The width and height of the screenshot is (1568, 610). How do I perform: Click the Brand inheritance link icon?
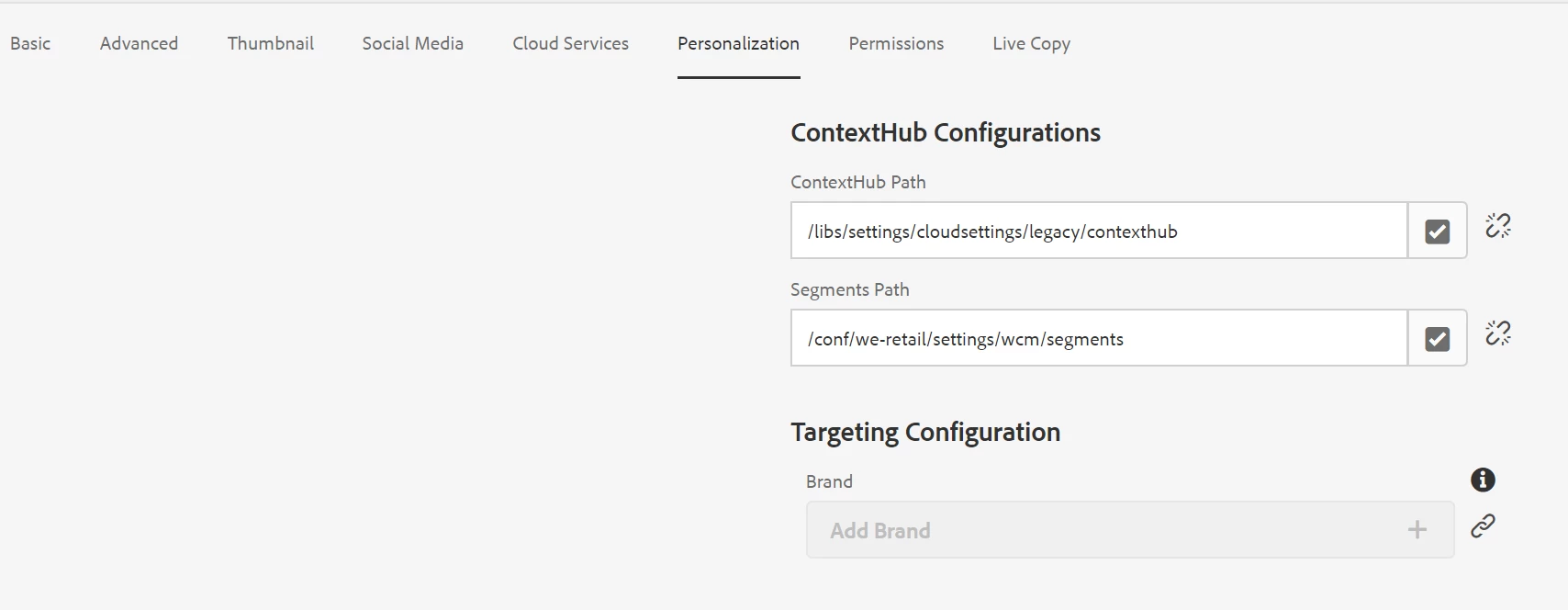pyautogui.click(x=1483, y=526)
